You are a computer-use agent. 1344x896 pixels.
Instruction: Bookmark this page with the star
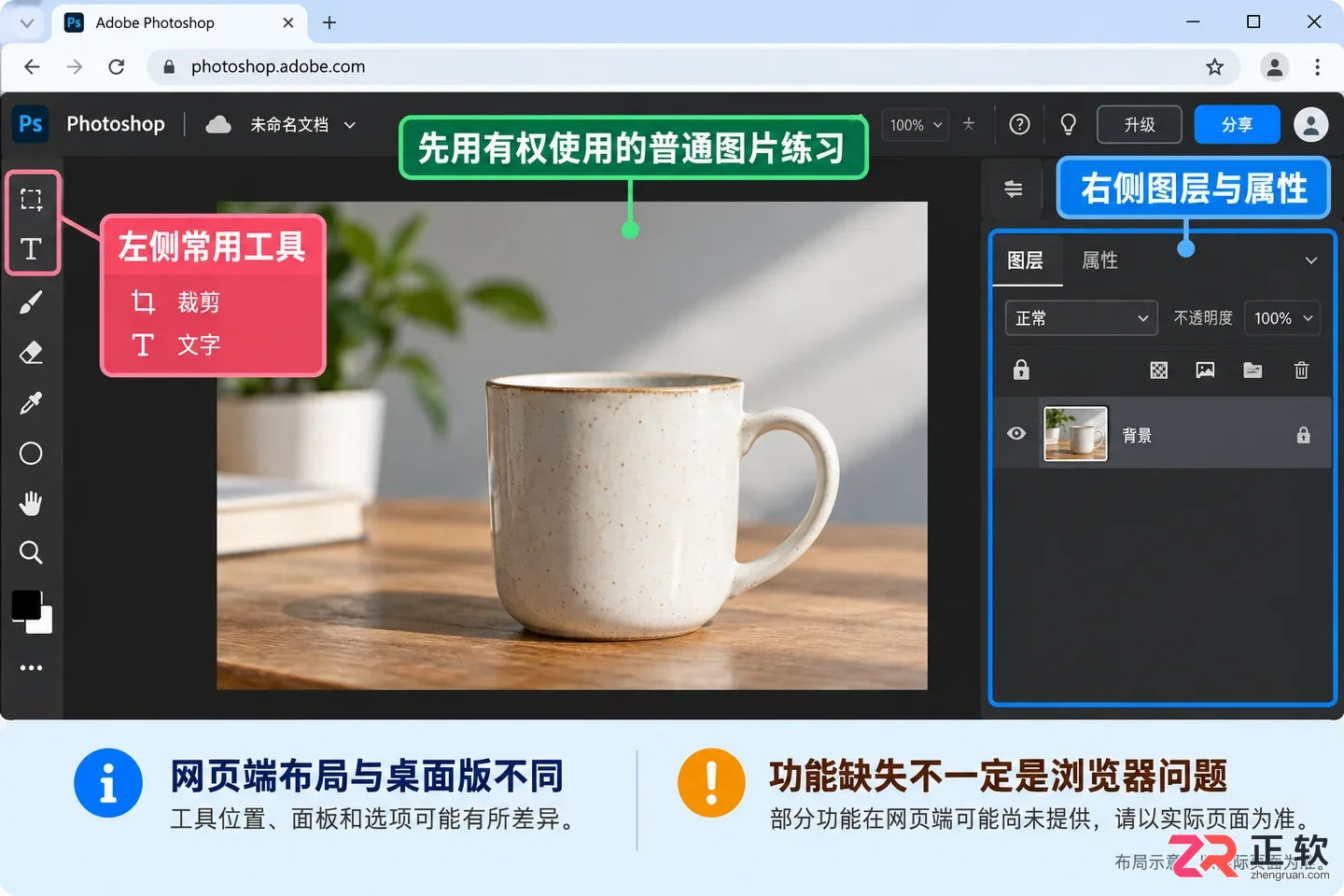pyautogui.click(x=1214, y=66)
